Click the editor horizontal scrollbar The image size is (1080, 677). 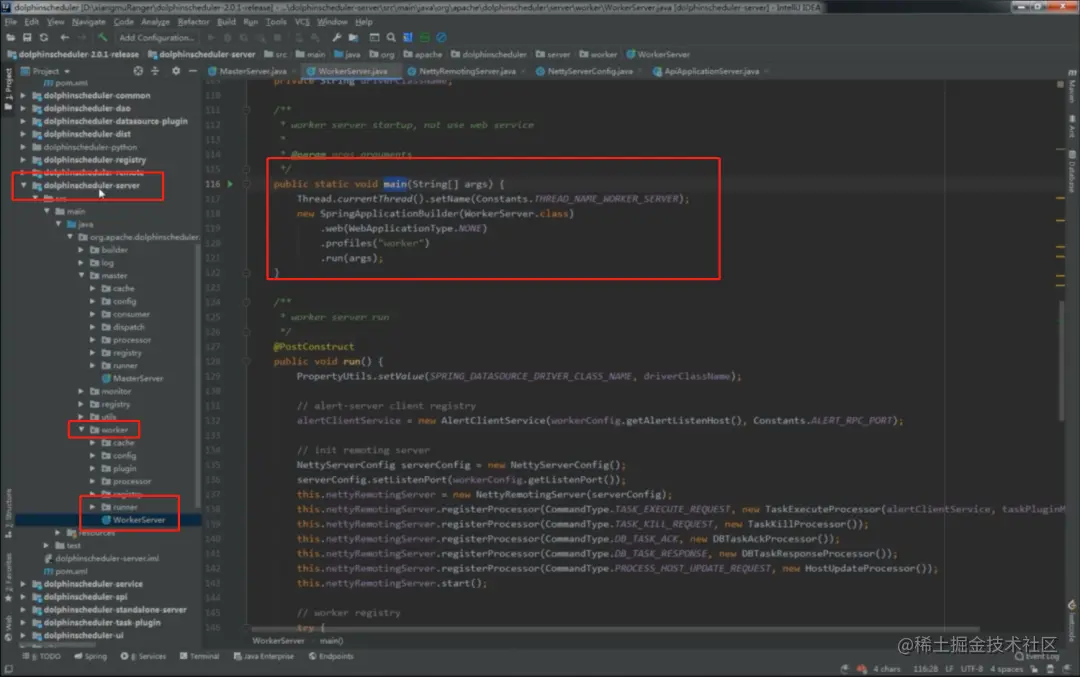click(x=615, y=629)
